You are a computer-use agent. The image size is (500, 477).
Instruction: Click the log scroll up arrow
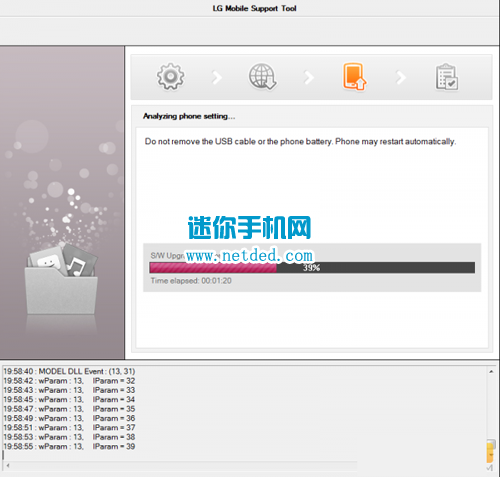491,372
